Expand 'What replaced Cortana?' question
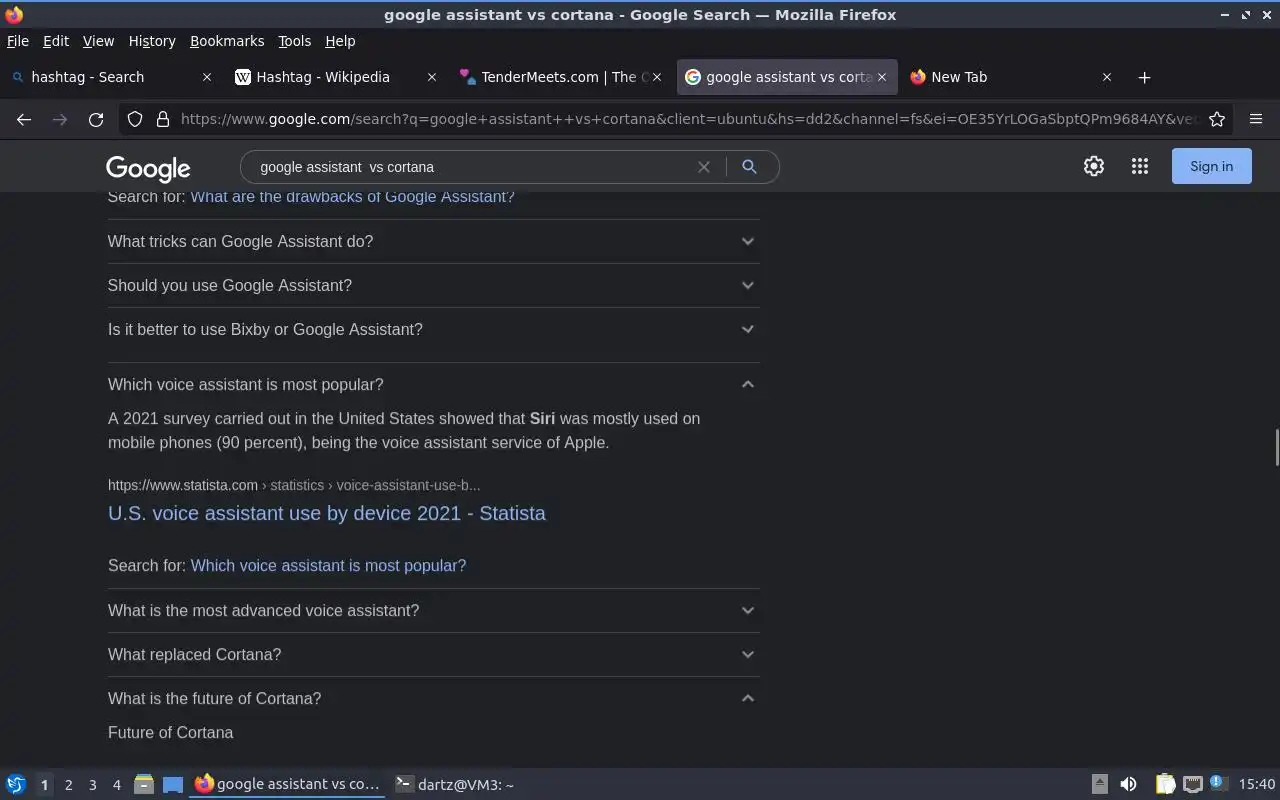1280x800 pixels. [x=432, y=654]
